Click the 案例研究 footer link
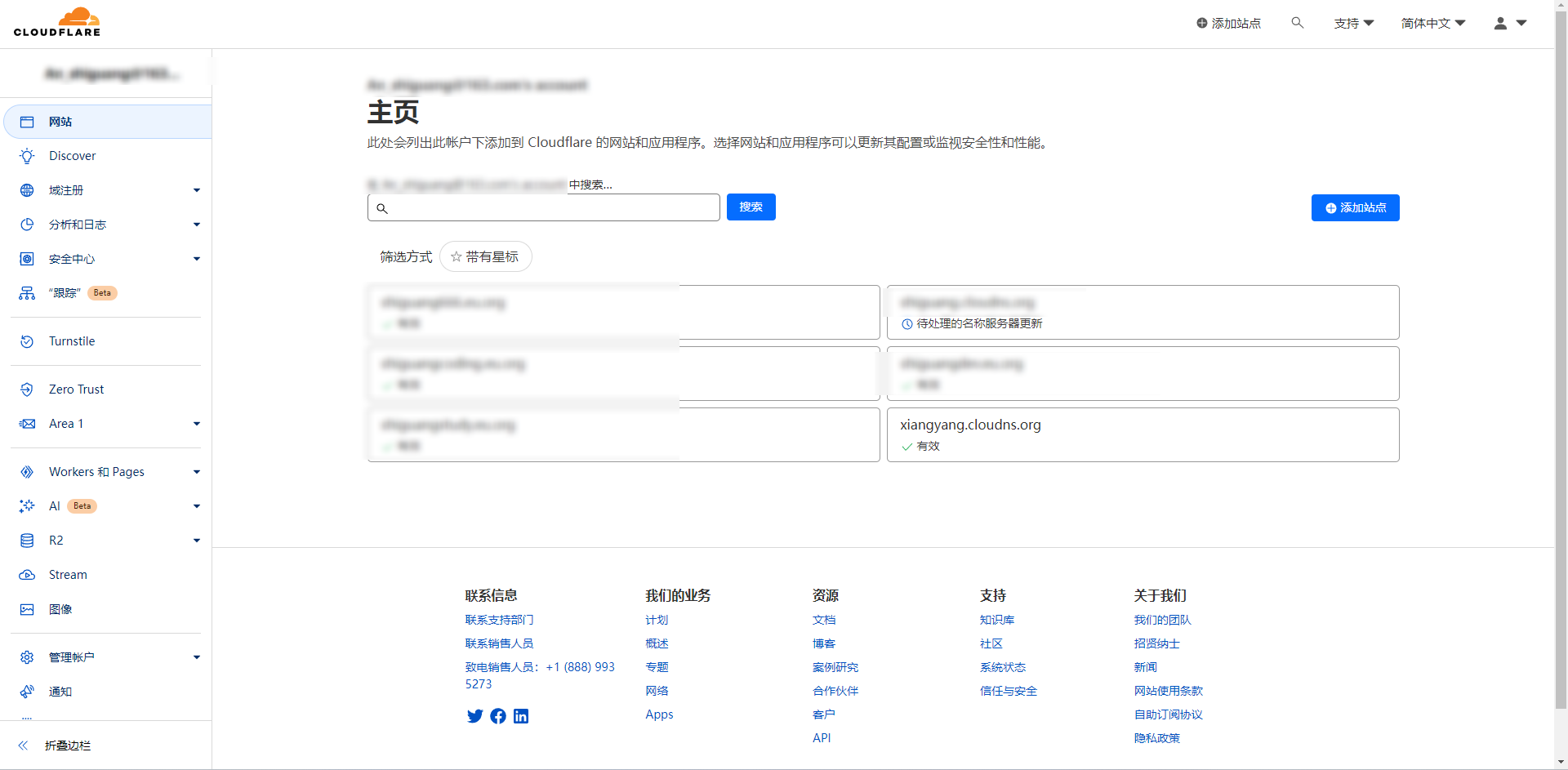 (835, 667)
